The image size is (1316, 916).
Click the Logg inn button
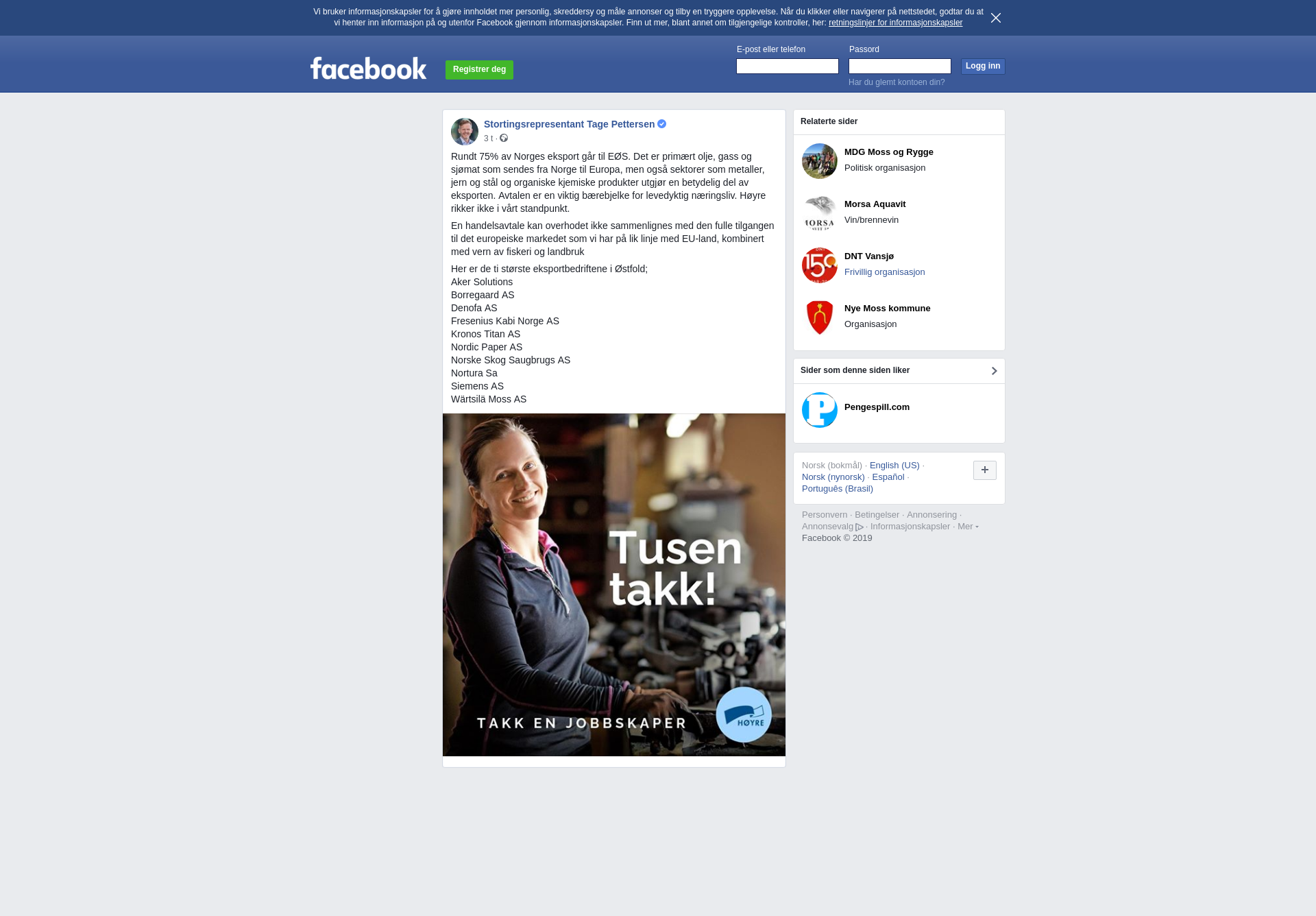(983, 67)
